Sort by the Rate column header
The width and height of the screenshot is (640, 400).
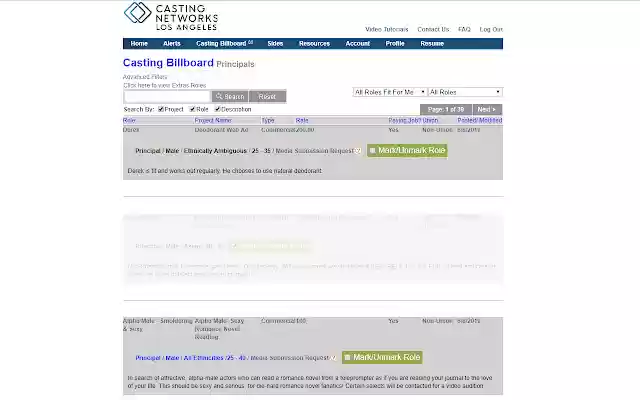coord(302,120)
